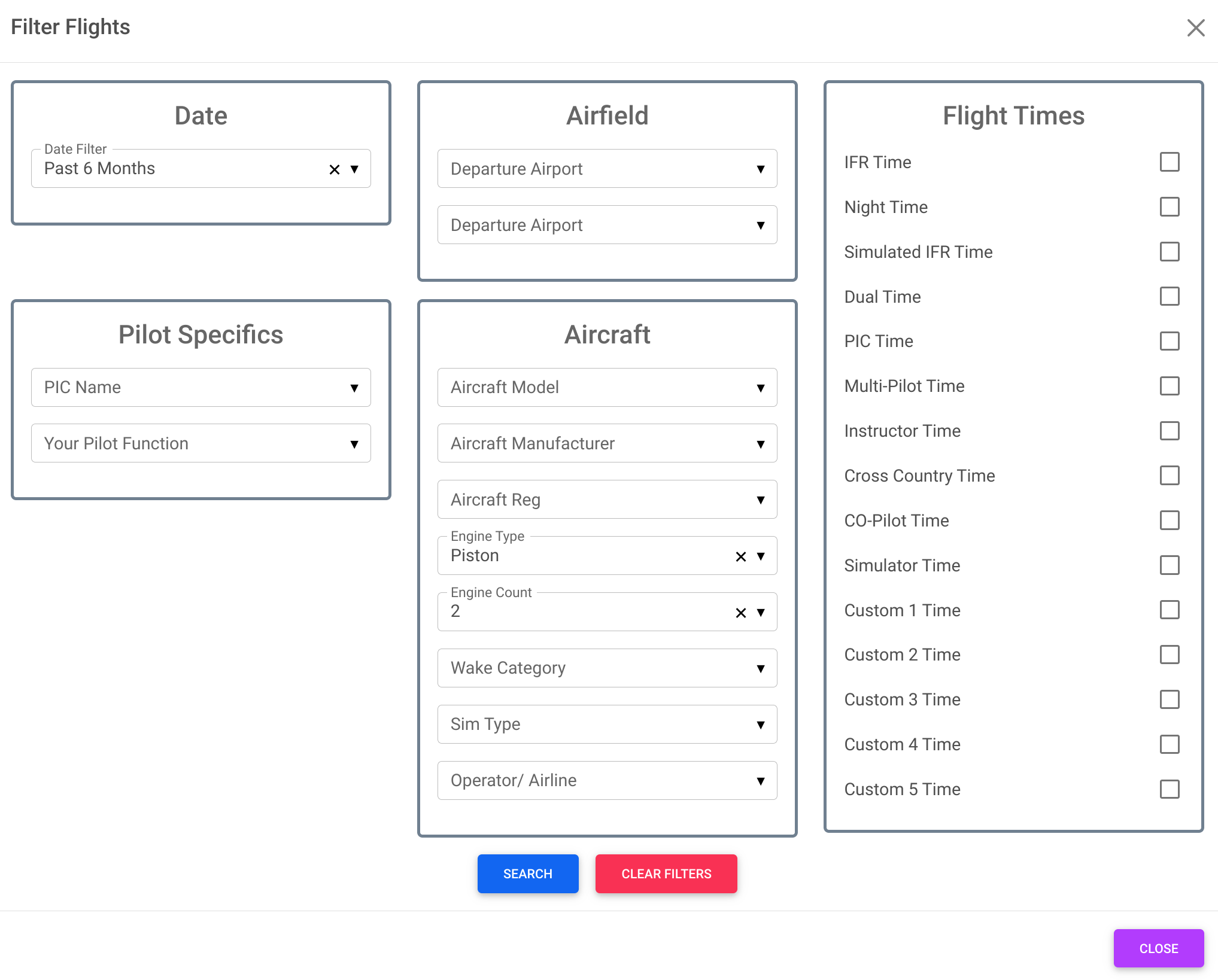Enable the Custom 4 Time checkbox
Viewport: 1218px width, 980px height.
point(1170,744)
